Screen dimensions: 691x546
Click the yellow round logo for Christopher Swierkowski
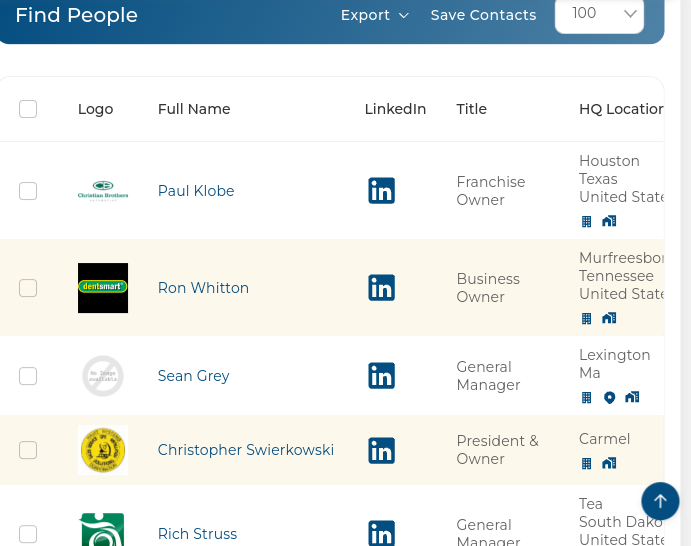point(103,450)
